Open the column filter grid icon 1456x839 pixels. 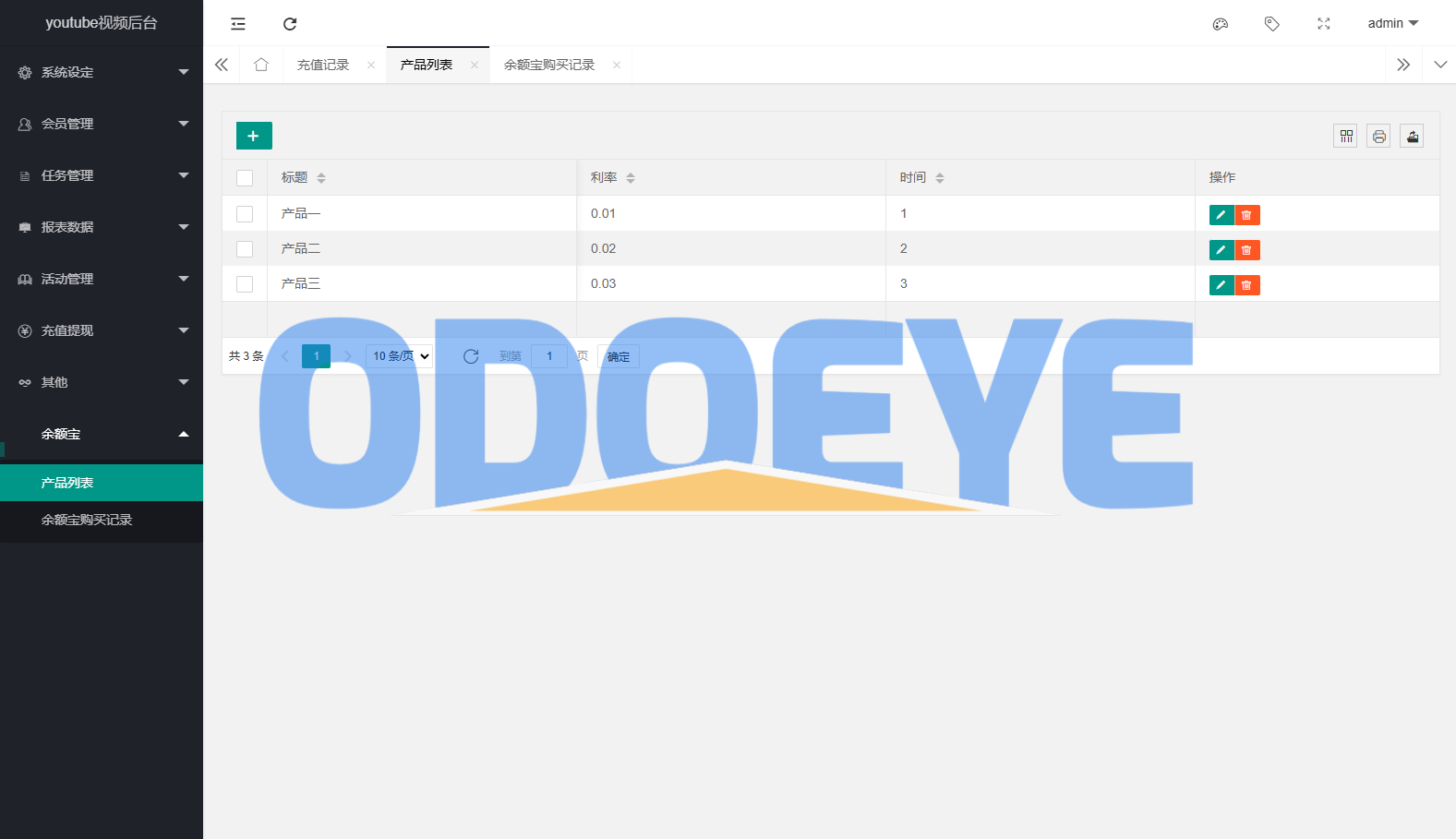point(1346,137)
